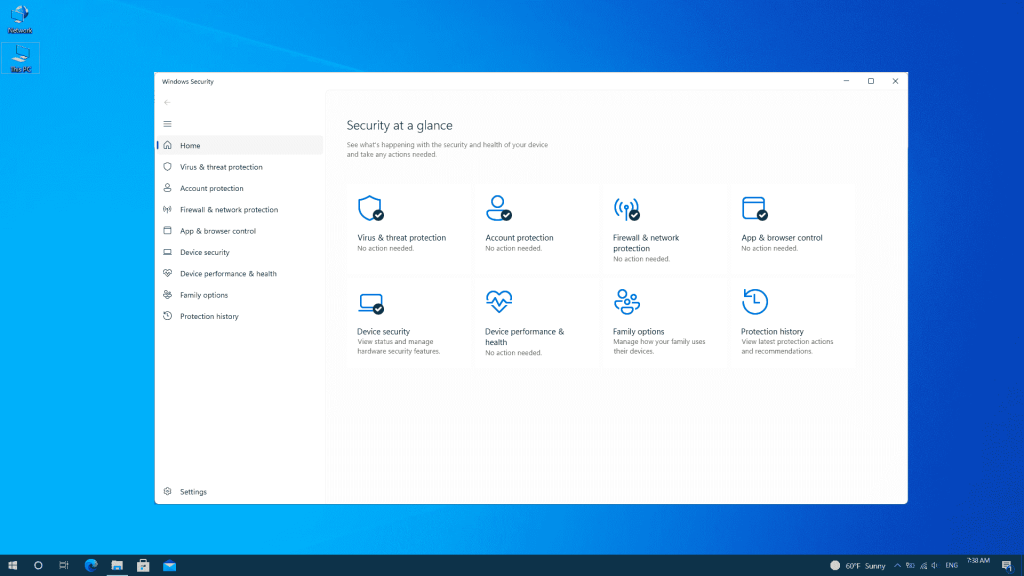Click the Settings gear icon in sidebar

[167, 491]
